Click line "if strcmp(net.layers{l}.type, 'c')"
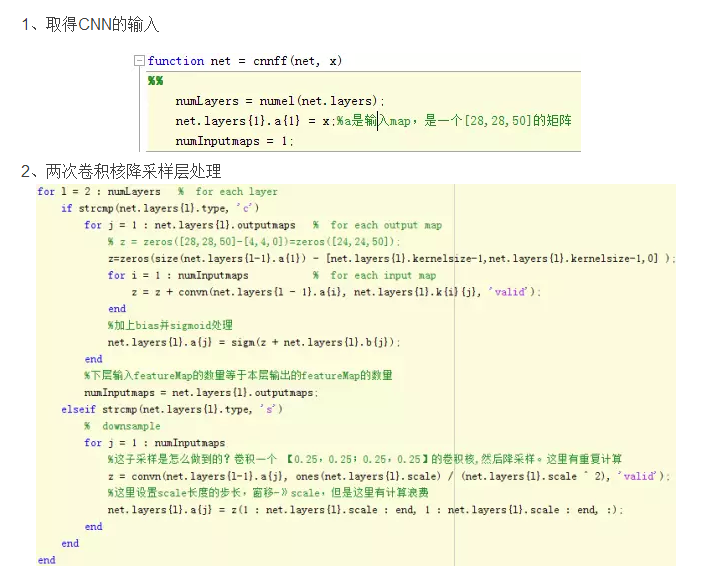This screenshot has width=707, height=572. pyautogui.click(x=160, y=208)
